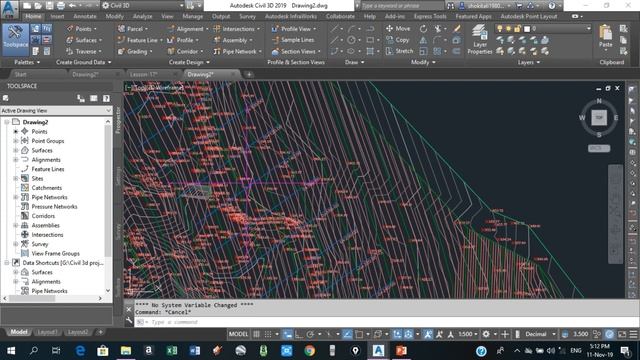Collapse the Drawing2 tree node
Image resolution: width=640 pixels, height=360 pixels.
7,122
